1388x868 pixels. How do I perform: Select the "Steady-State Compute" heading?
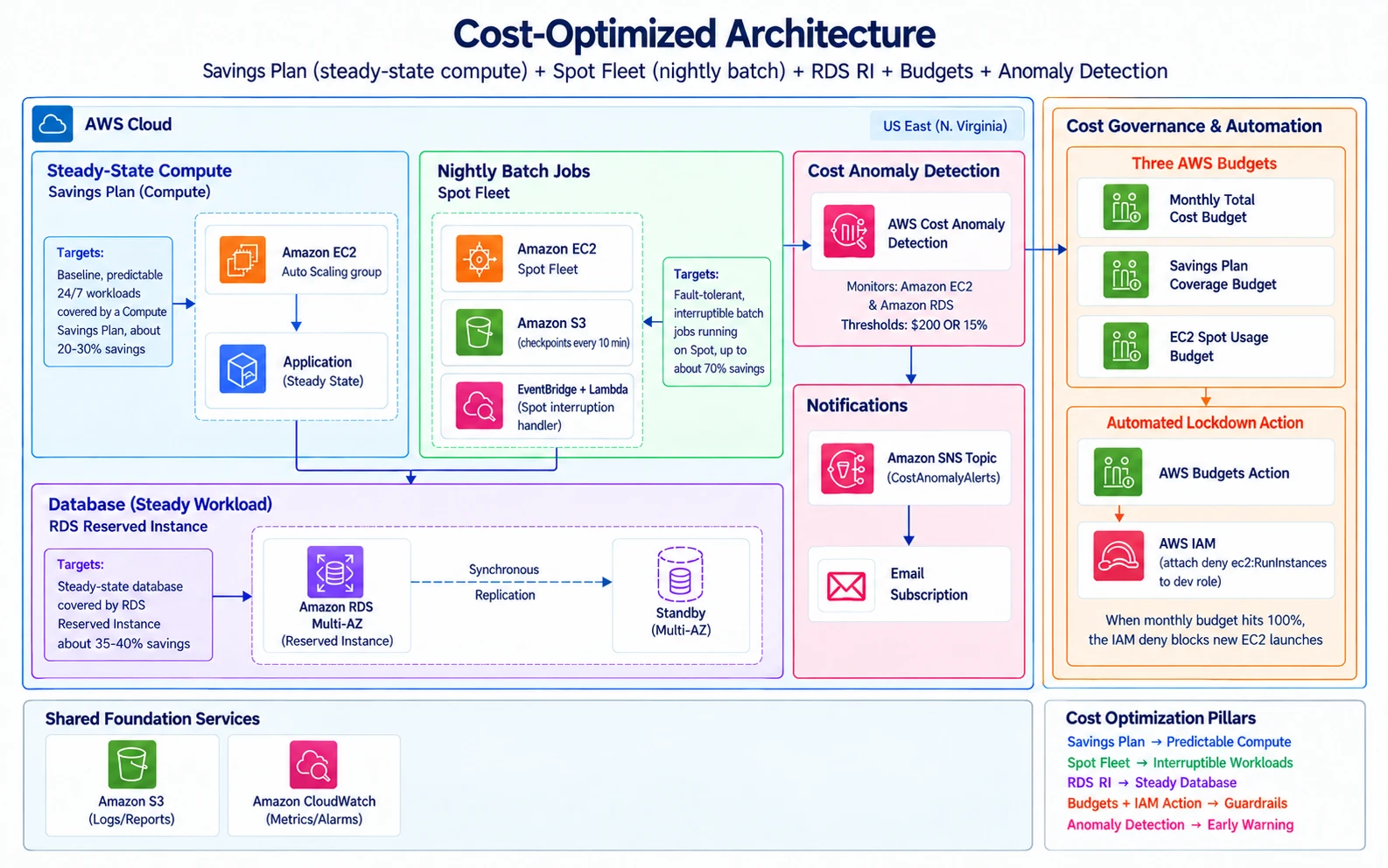(139, 171)
